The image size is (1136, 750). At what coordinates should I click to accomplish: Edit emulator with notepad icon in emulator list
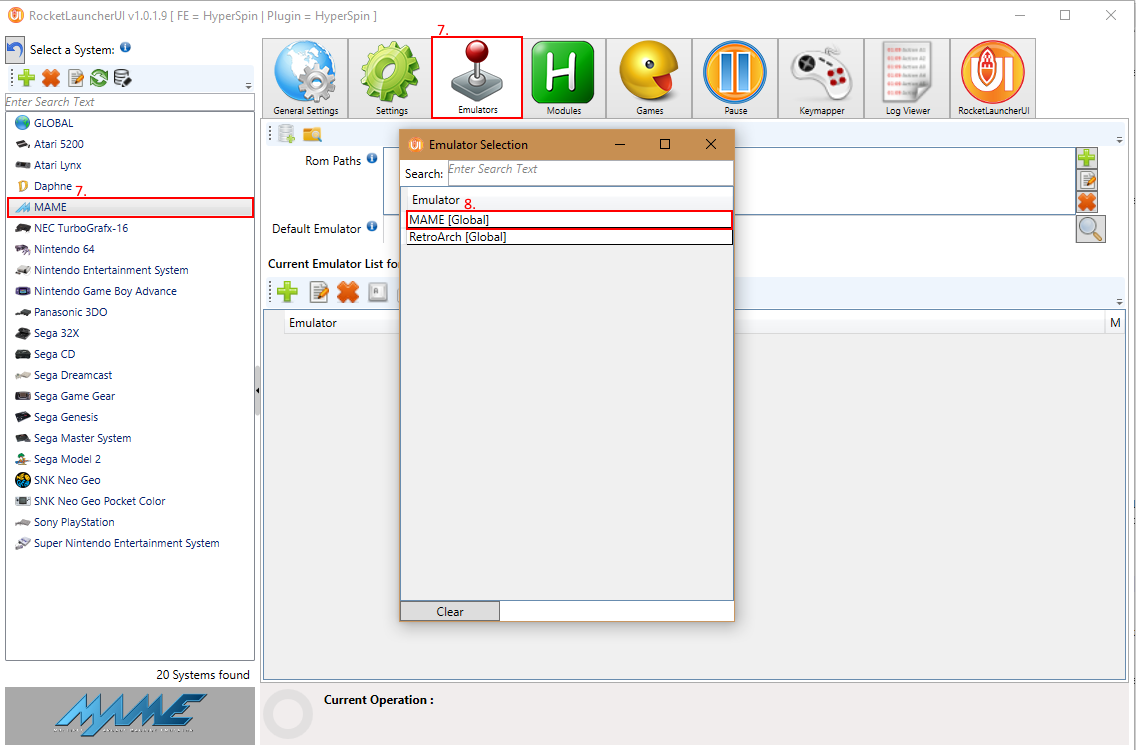[x=318, y=292]
